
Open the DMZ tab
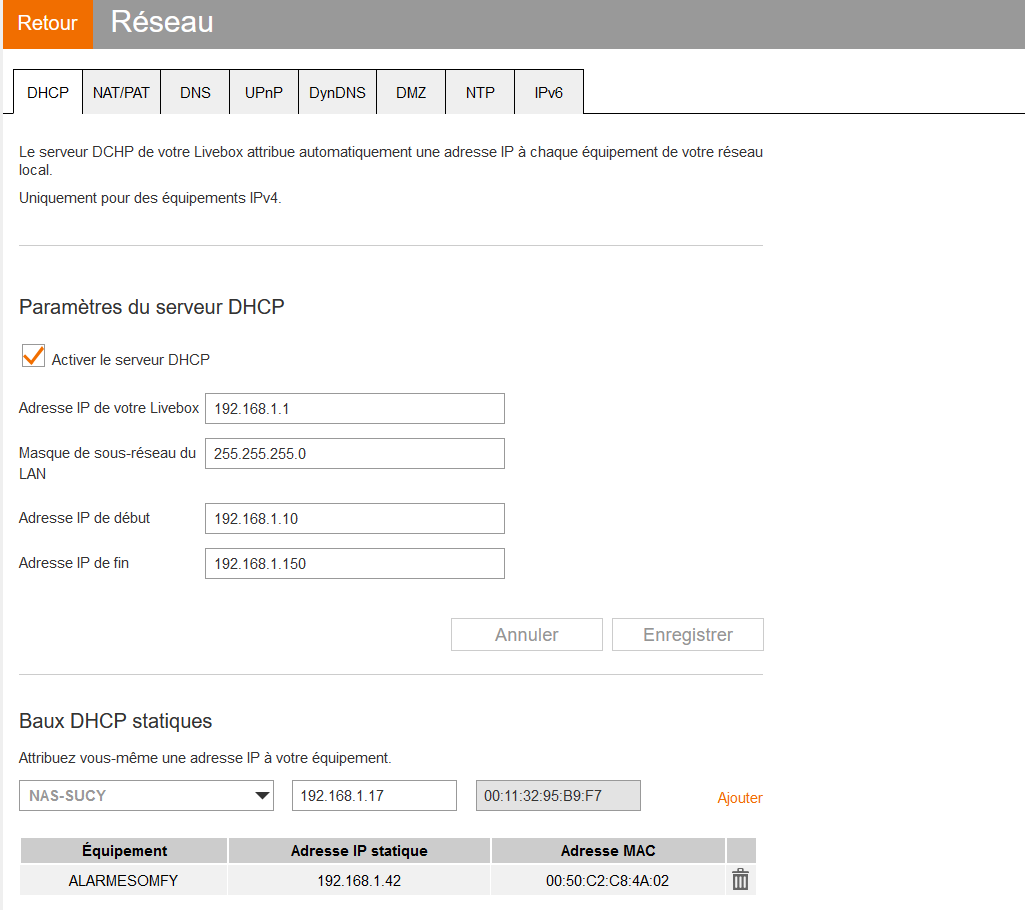[411, 93]
